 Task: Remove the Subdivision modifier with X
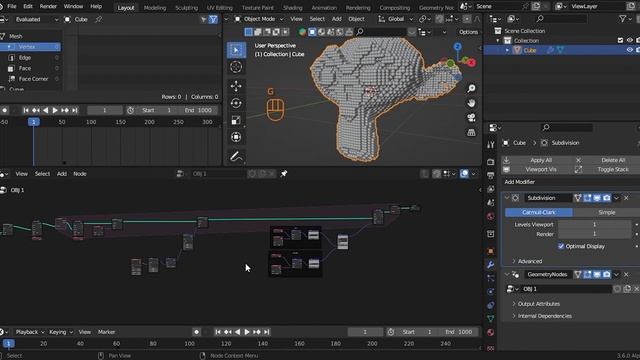(627, 198)
